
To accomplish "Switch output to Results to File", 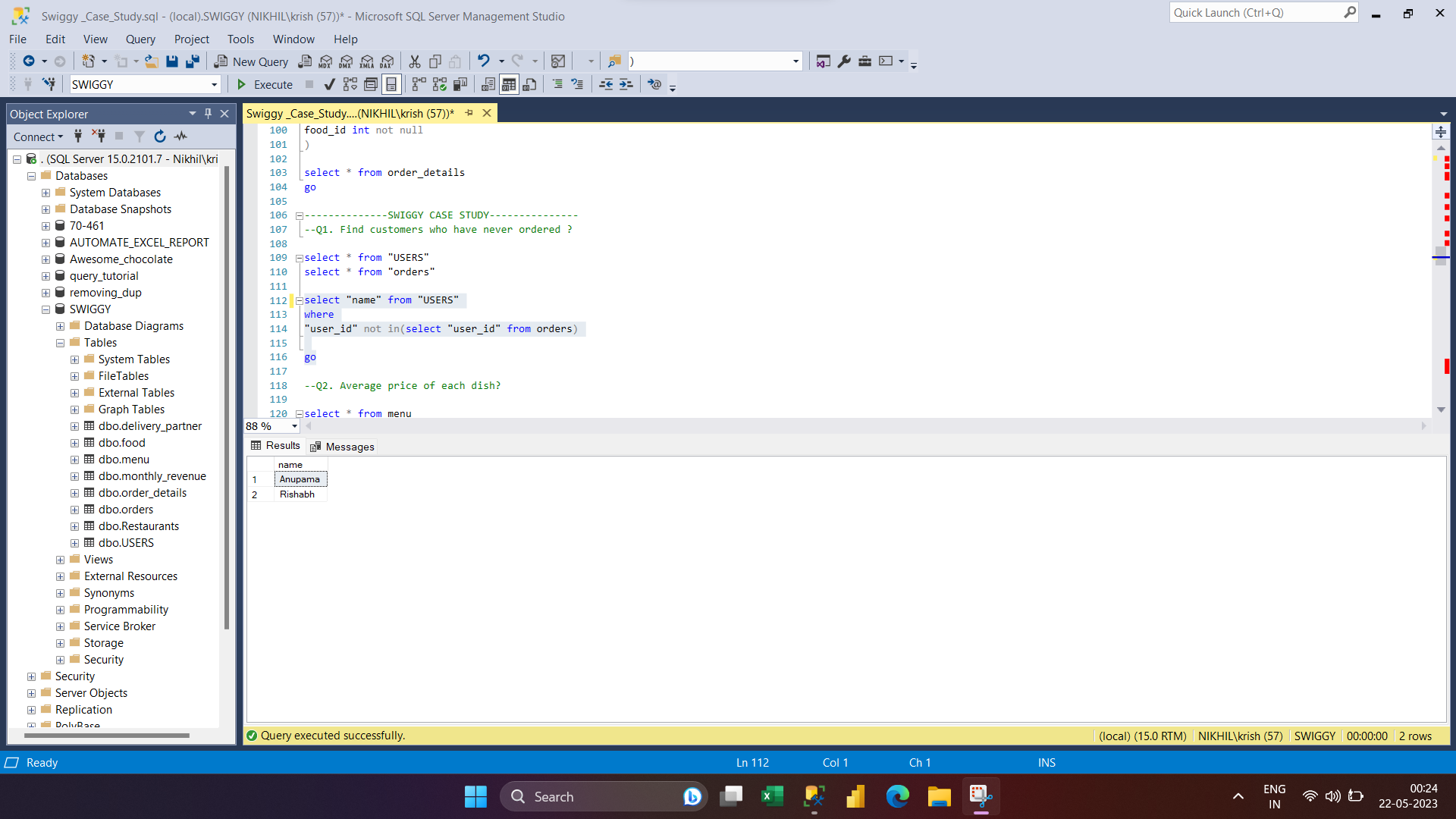I will pyautogui.click(x=529, y=84).
